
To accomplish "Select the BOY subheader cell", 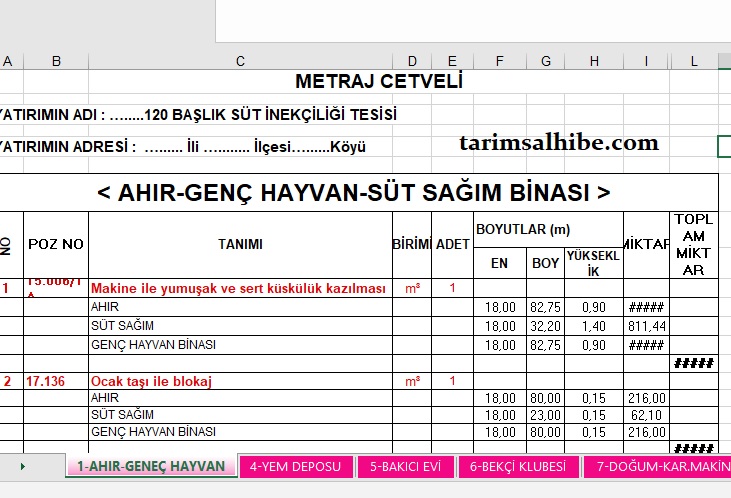I will coord(545,263).
